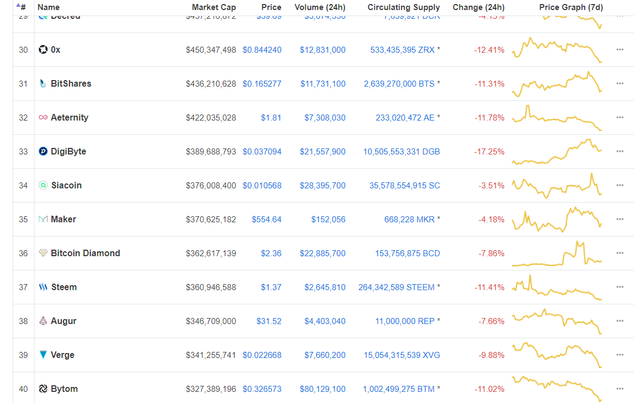Sort table by Name column
This screenshot has height=403, width=640.
[x=48, y=7]
